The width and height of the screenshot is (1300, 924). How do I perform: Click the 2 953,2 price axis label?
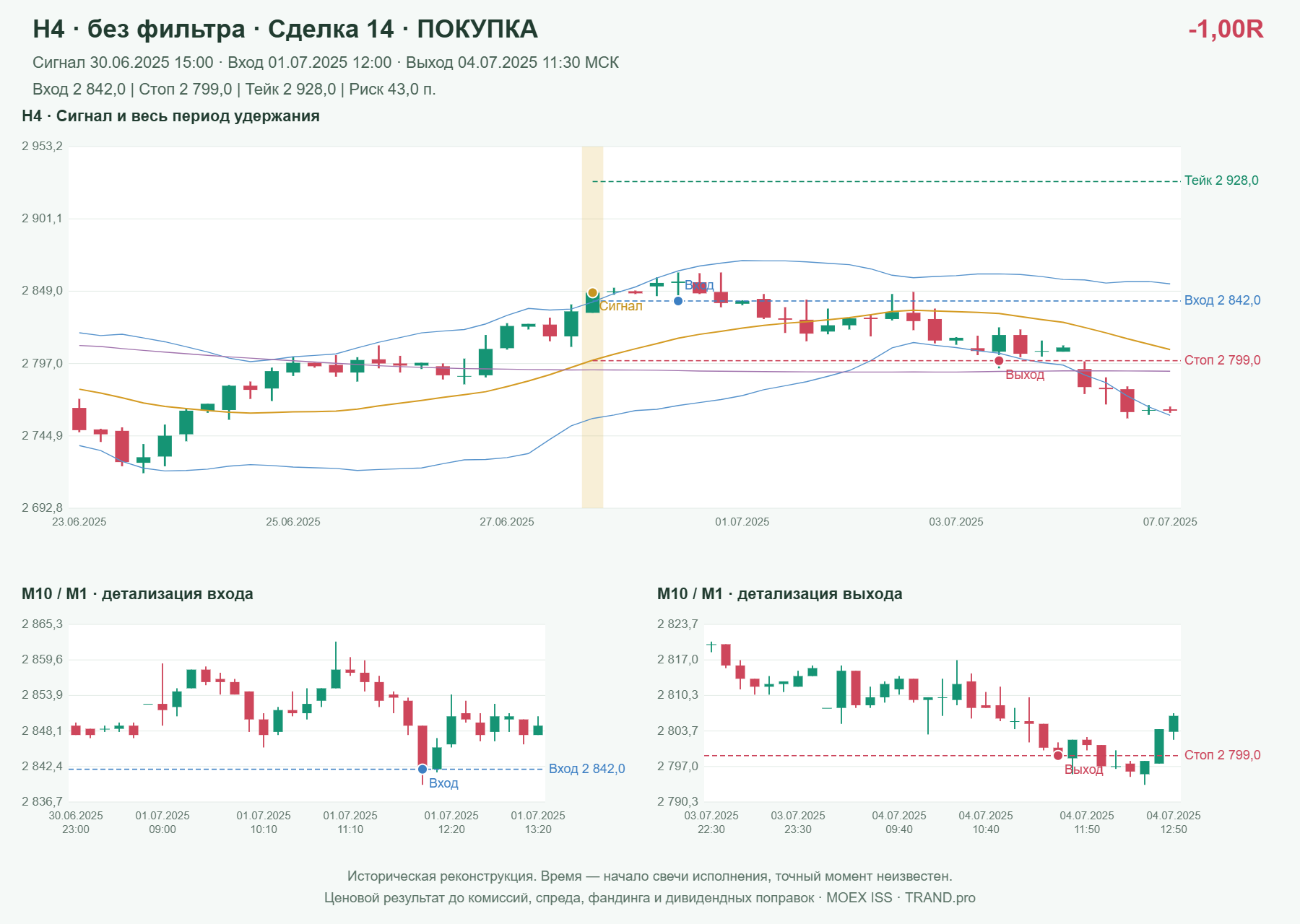click(42, 147)
